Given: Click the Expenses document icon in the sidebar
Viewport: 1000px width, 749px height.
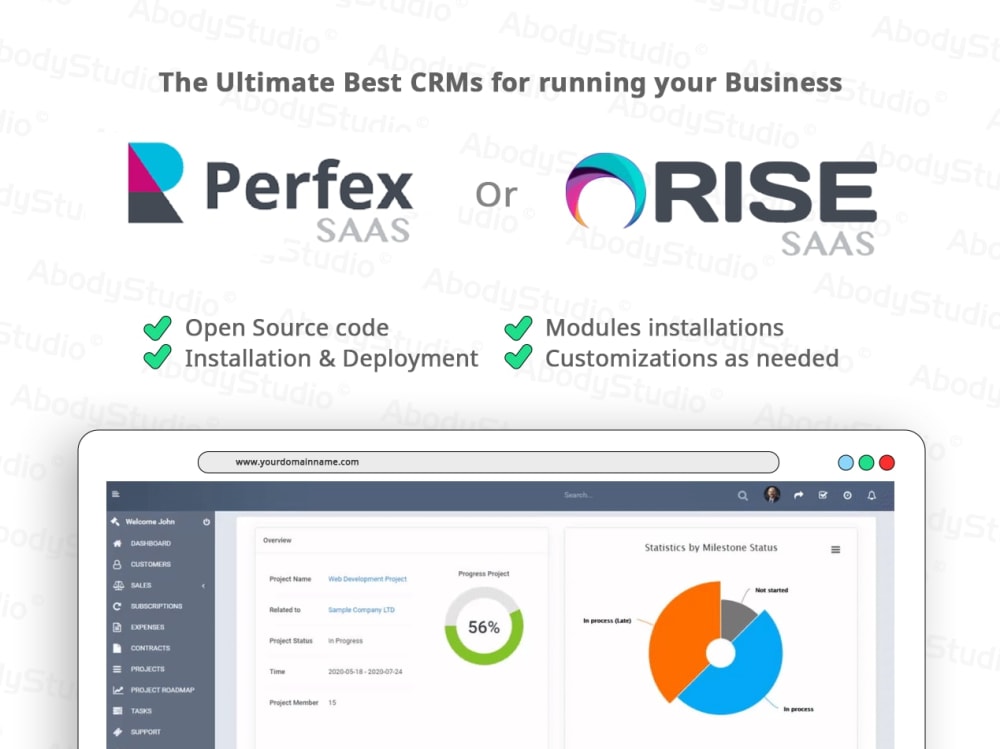Looking at the screenshot, I should pyautogui.click(x=117, y=627).
